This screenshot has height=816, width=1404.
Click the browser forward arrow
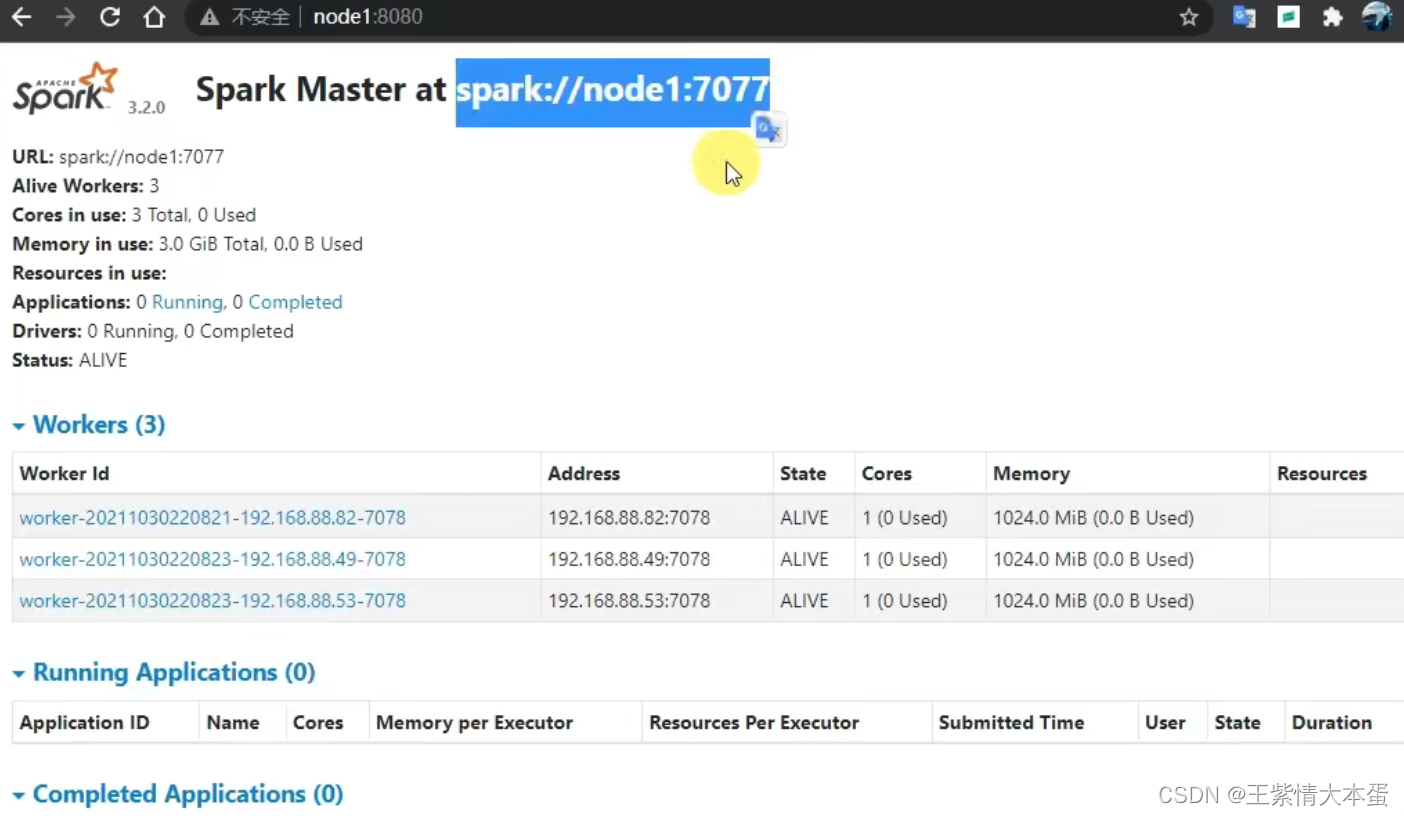(x=66, y=17)
